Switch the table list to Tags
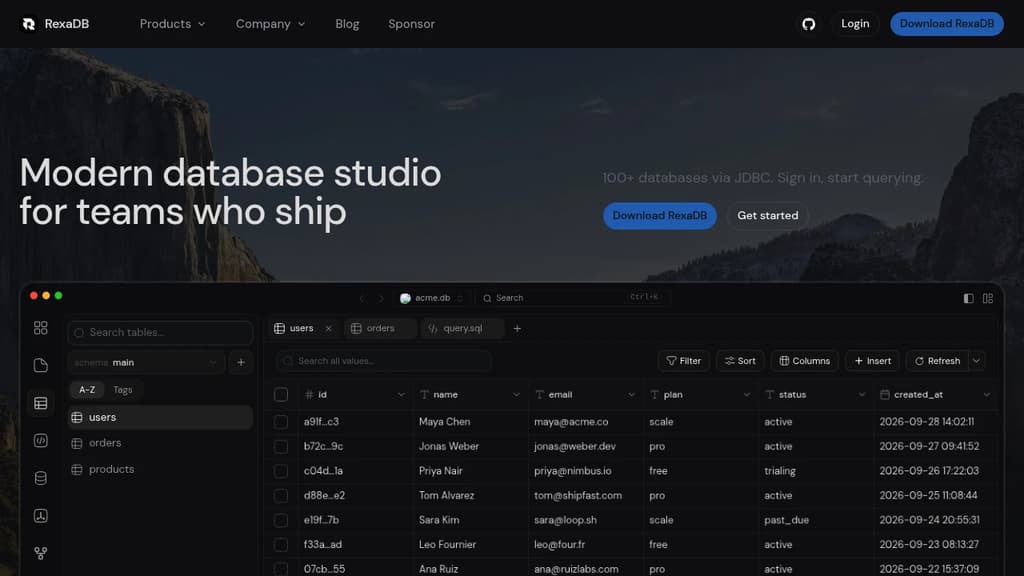This screenshot has width=1024, height=576. click(123, 390)
